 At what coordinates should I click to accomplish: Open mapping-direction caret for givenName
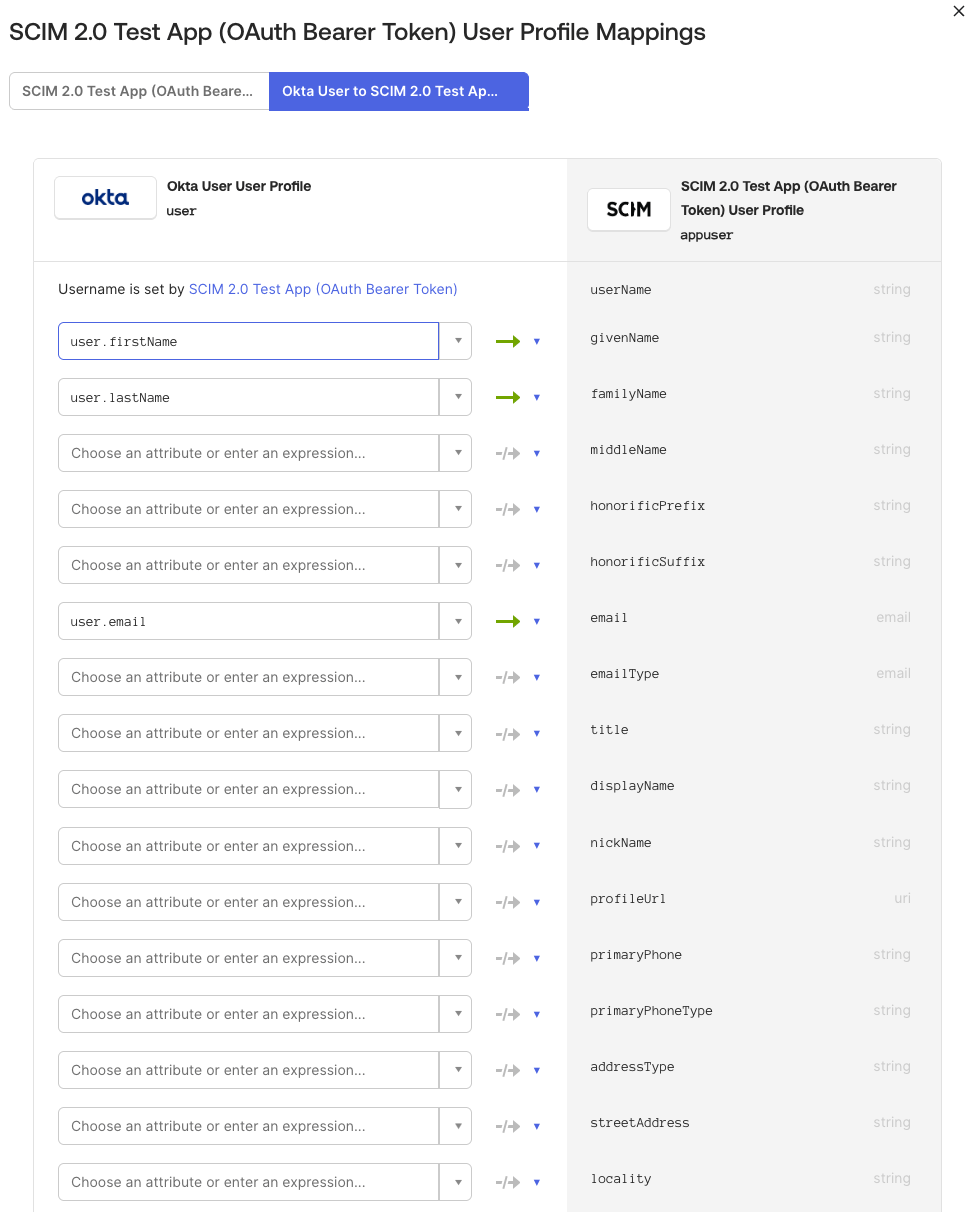537,342
